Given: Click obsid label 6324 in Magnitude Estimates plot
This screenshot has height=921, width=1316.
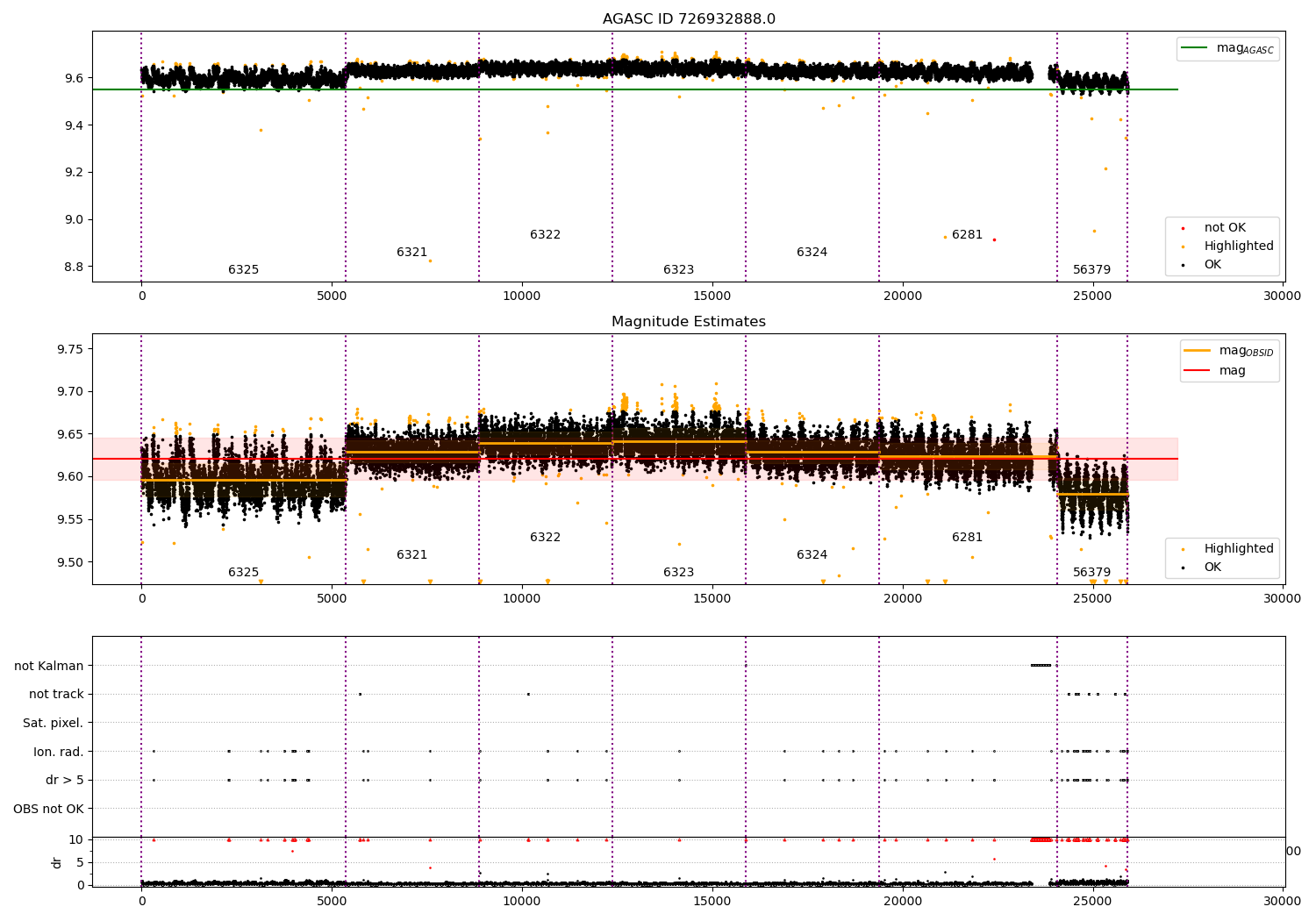Looking at the screenshot, I should (x=812, y=555).
